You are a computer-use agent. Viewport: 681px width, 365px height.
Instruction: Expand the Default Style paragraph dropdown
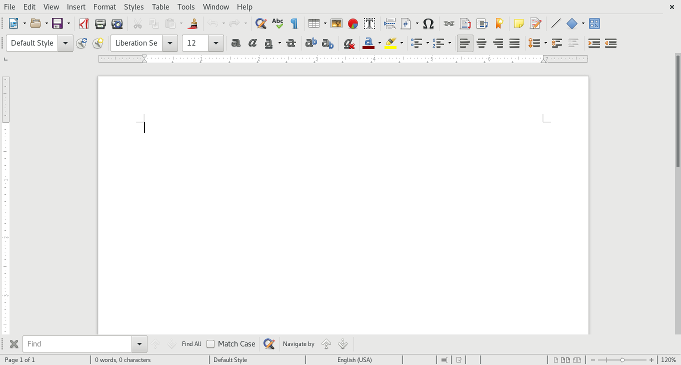coord(66,43)
